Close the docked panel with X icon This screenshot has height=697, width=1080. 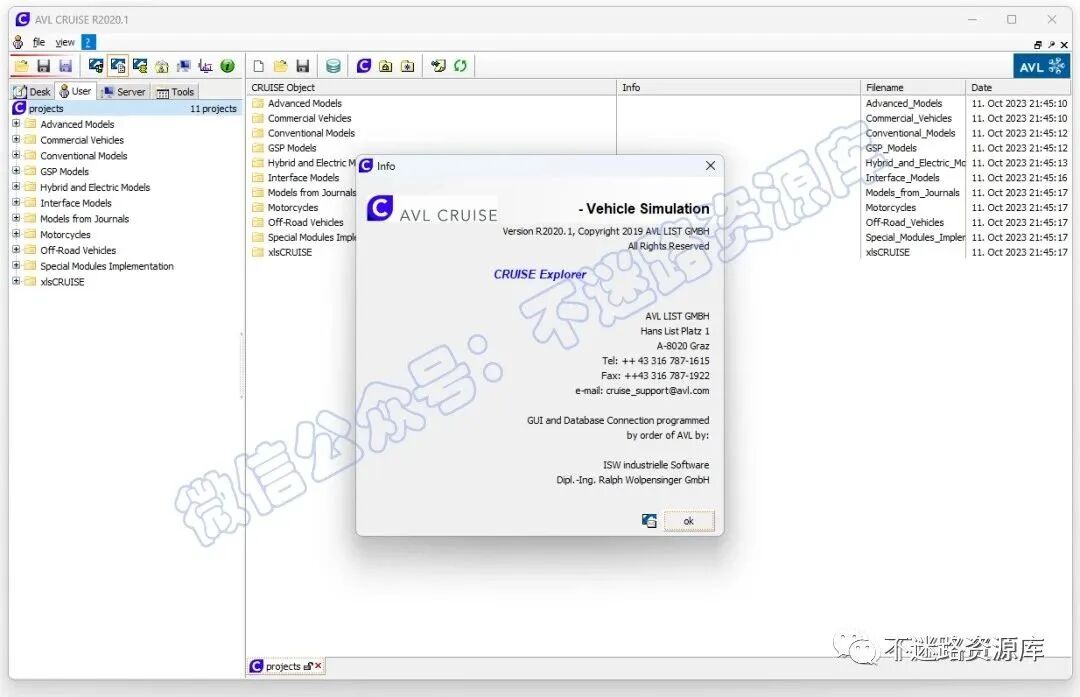(x=1064, y=45)
